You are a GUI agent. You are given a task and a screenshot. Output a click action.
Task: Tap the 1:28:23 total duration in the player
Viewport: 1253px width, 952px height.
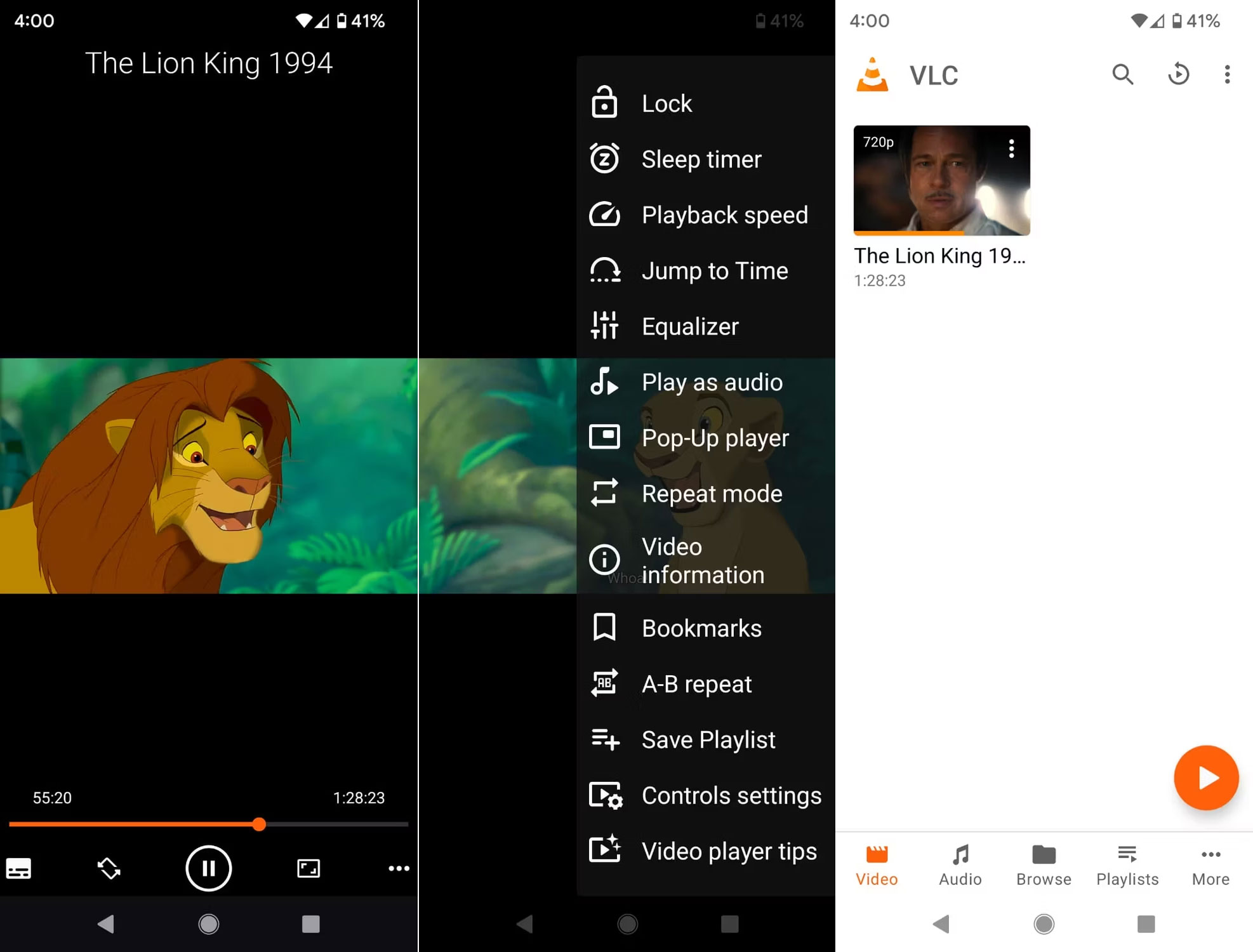[359, 798]
